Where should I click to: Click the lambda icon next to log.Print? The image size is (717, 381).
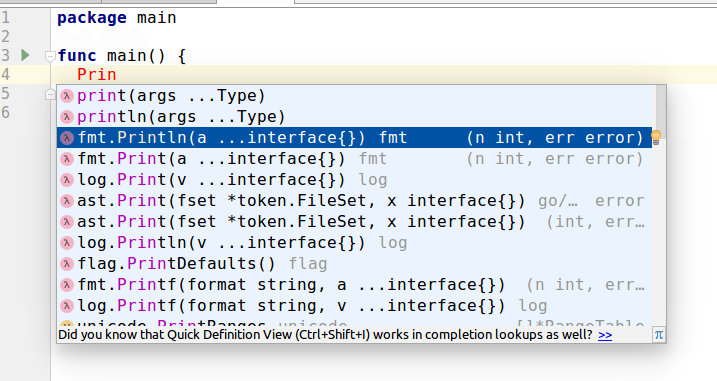point(67,180)
